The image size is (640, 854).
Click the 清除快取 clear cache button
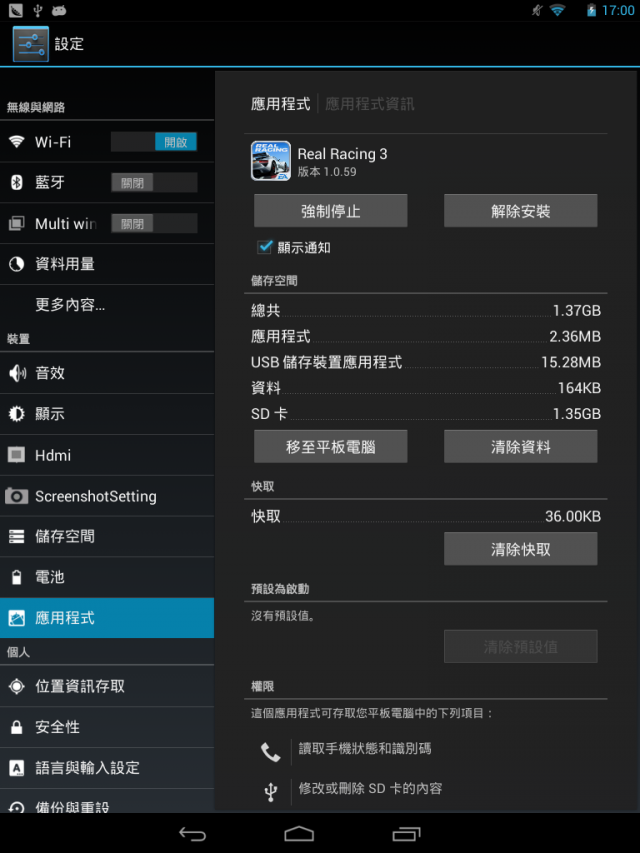click(x=521, y=549)
